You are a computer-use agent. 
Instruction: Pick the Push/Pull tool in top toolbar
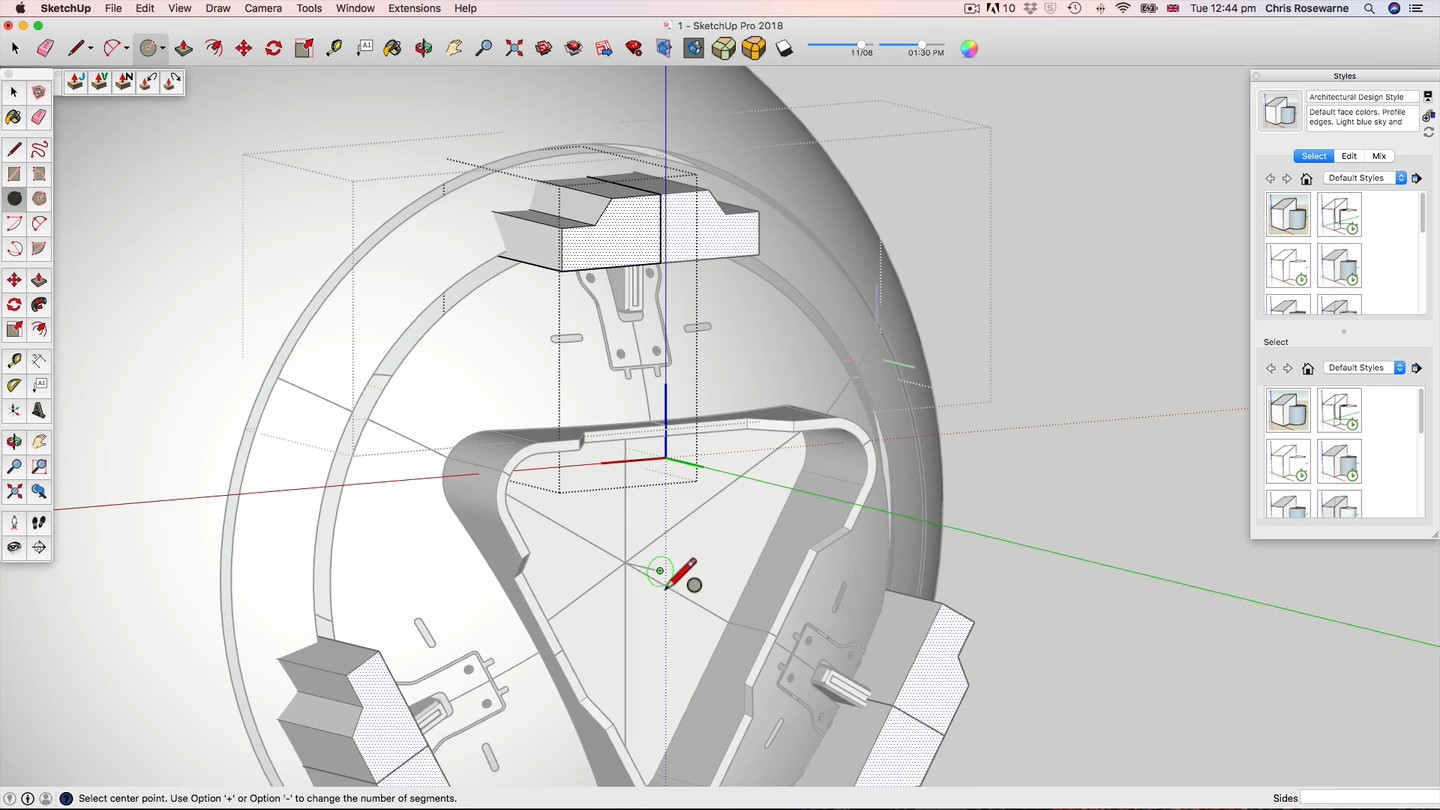point(184,48)
